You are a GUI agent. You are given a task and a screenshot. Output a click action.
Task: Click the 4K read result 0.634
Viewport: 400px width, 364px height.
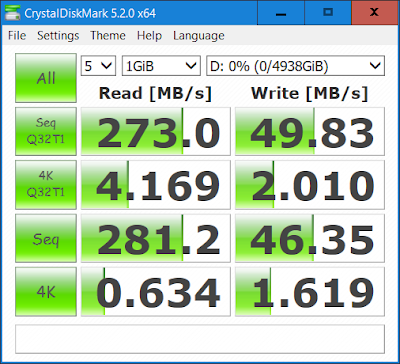click(x=156, y=292)
